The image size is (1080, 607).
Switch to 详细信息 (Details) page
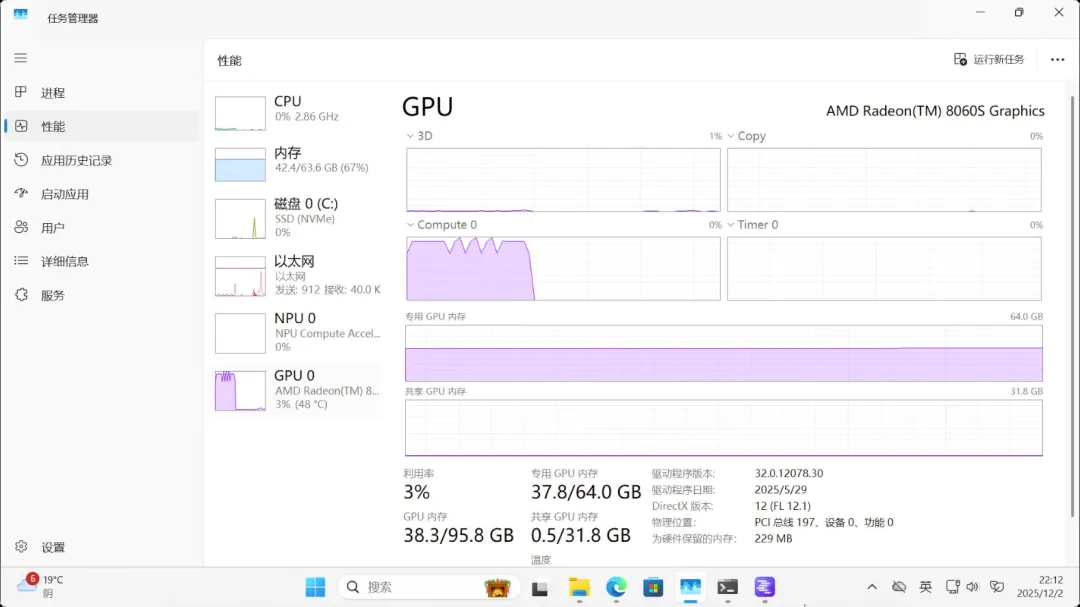pyautogui.click(x=64, y=261)
